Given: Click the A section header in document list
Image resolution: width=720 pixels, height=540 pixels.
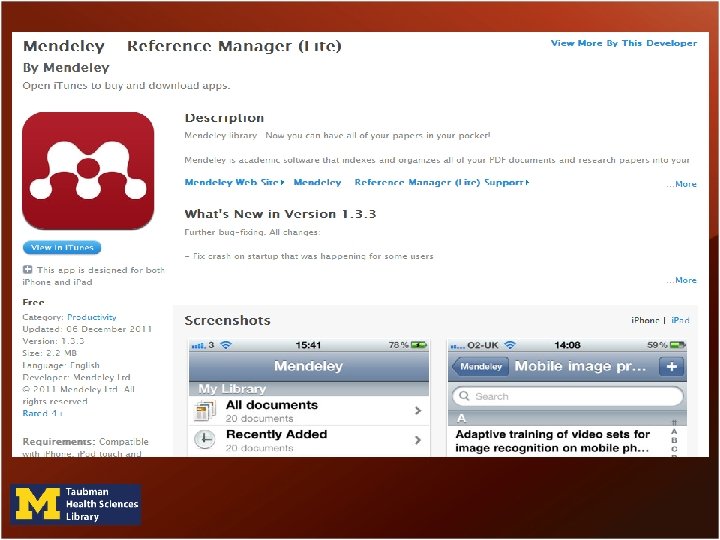Looking at the screenshot, I should pos(558,418).
